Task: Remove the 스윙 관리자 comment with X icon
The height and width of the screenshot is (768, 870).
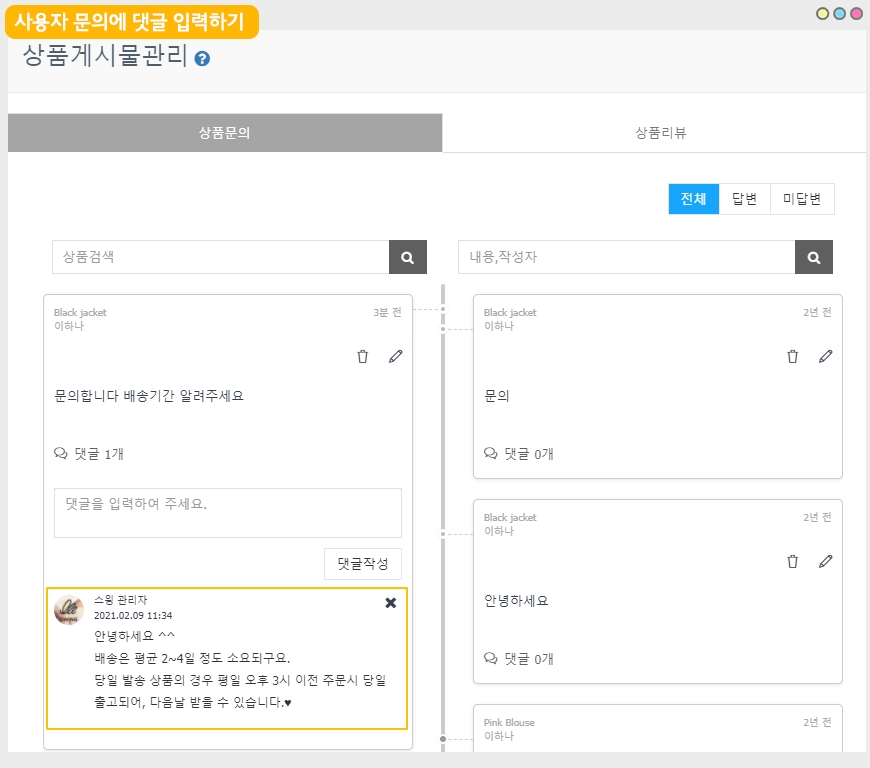Action: pos(391,603)
